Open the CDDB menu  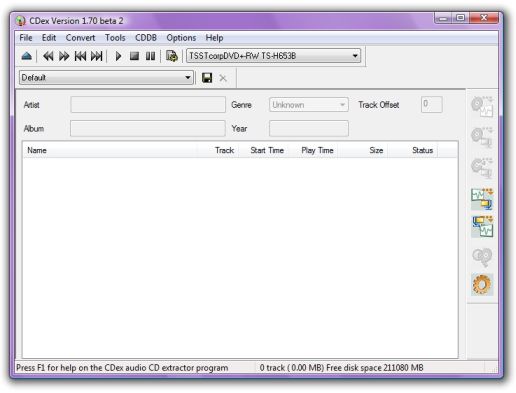pos(146,38)
